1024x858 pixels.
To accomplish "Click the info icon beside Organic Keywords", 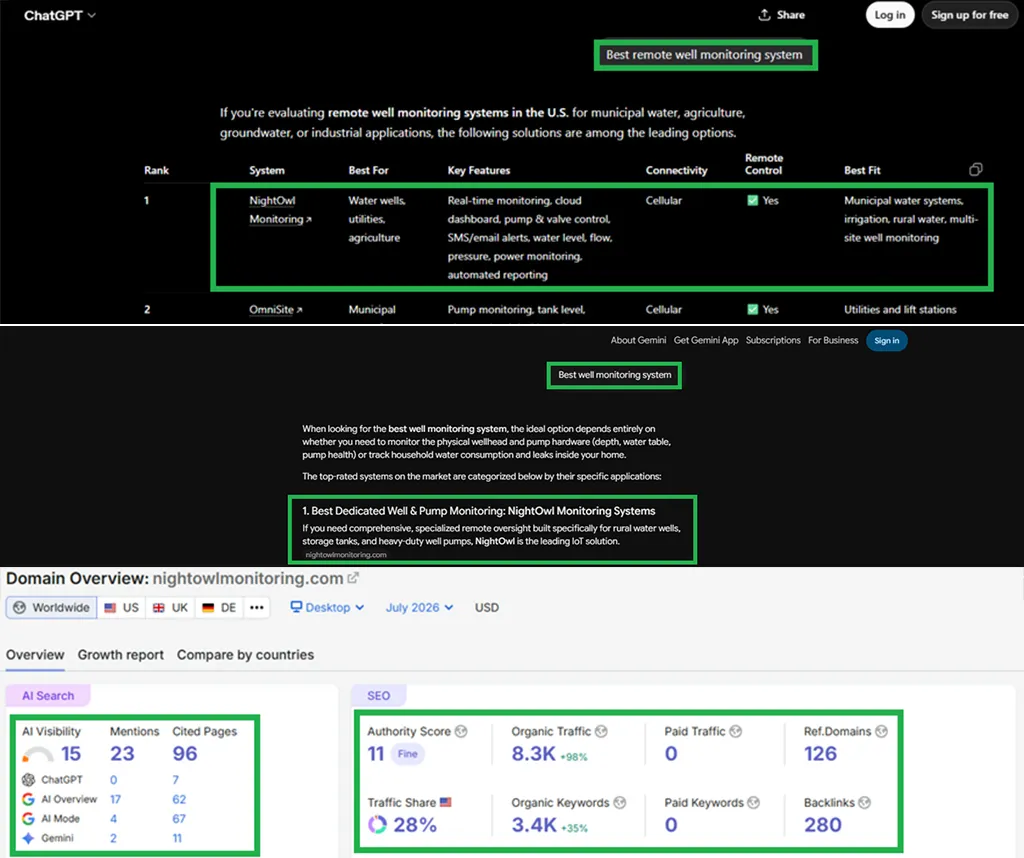I will pyautogui.click(x=620, y=802).
